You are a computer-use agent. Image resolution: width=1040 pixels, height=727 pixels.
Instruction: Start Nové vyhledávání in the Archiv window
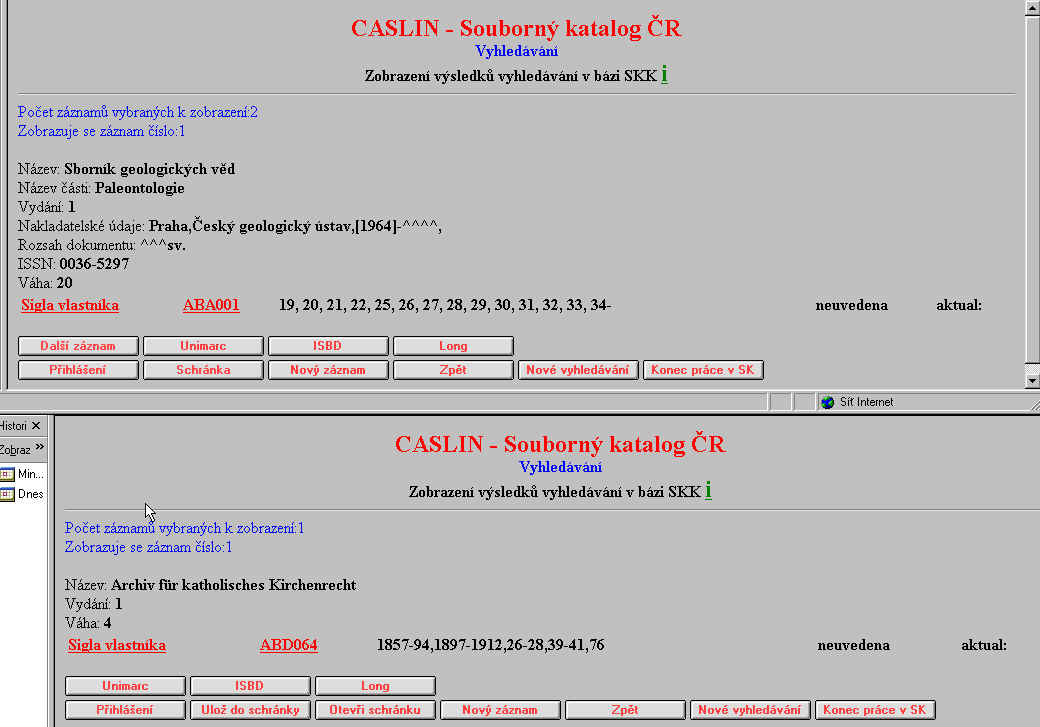pos(750,710)
